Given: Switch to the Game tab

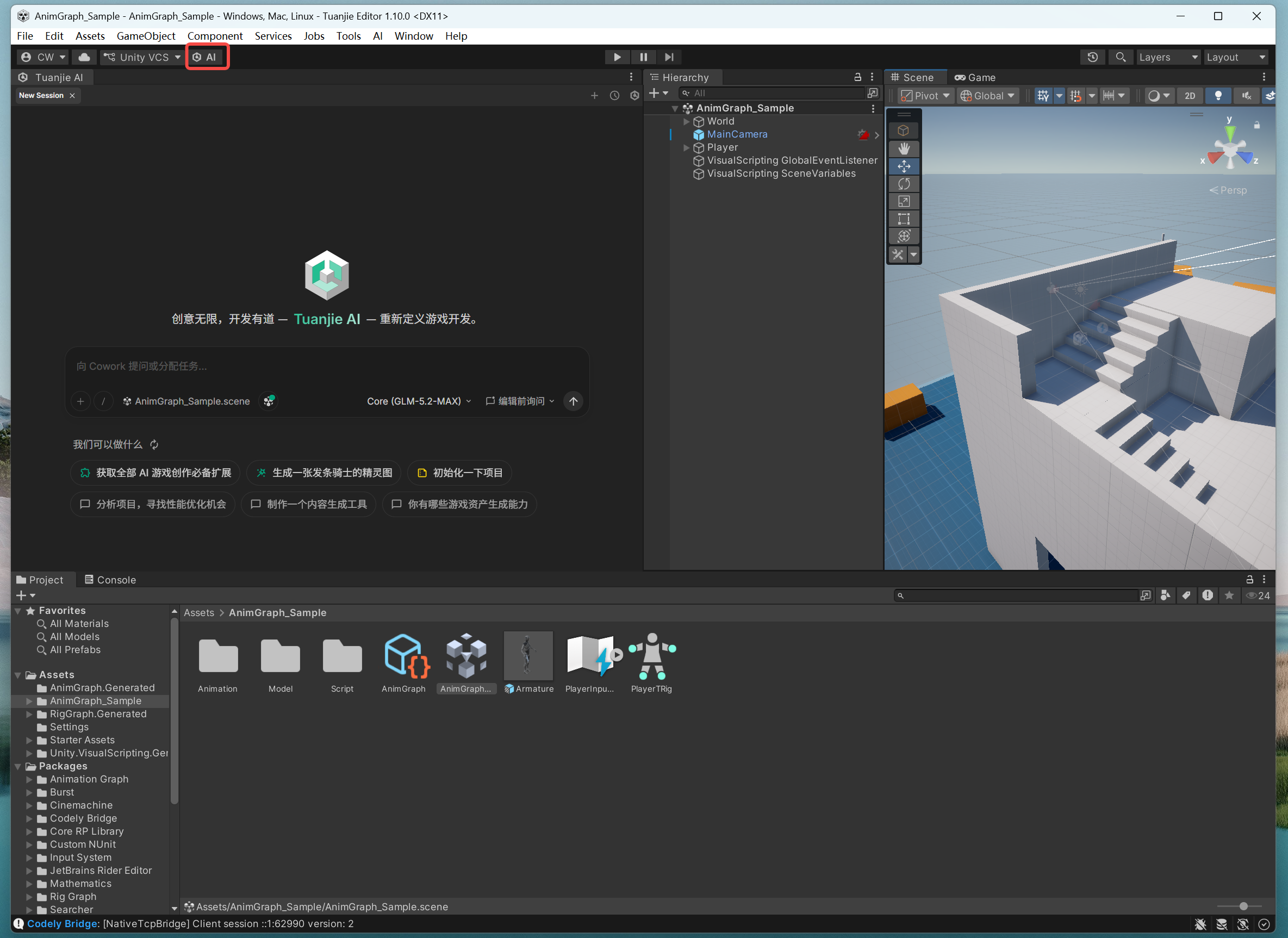Looking at the screenshot, I should coord(975,77).
